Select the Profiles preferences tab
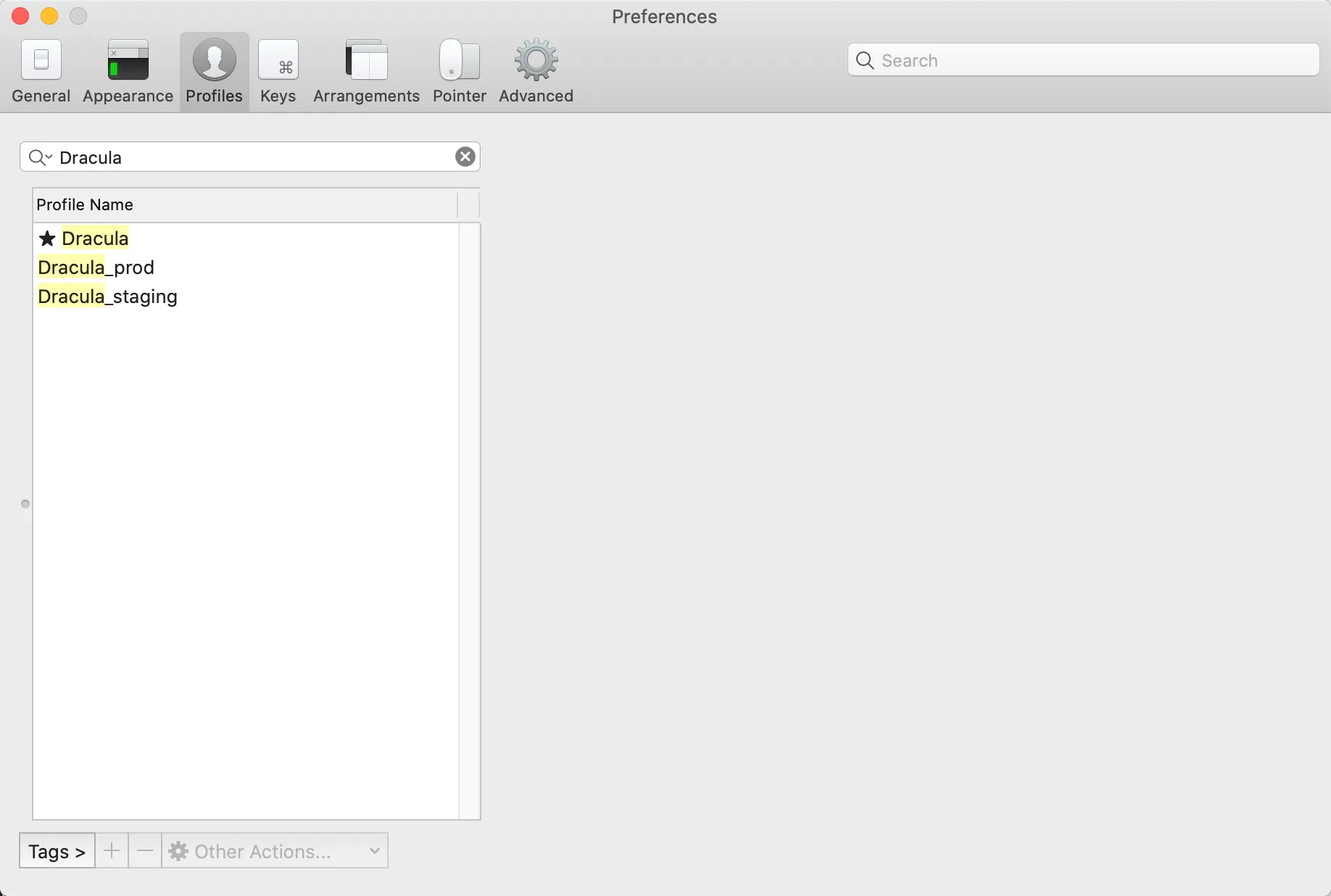Image resolution: width=1331 pixels, height=896 pixels. [215, 72]
